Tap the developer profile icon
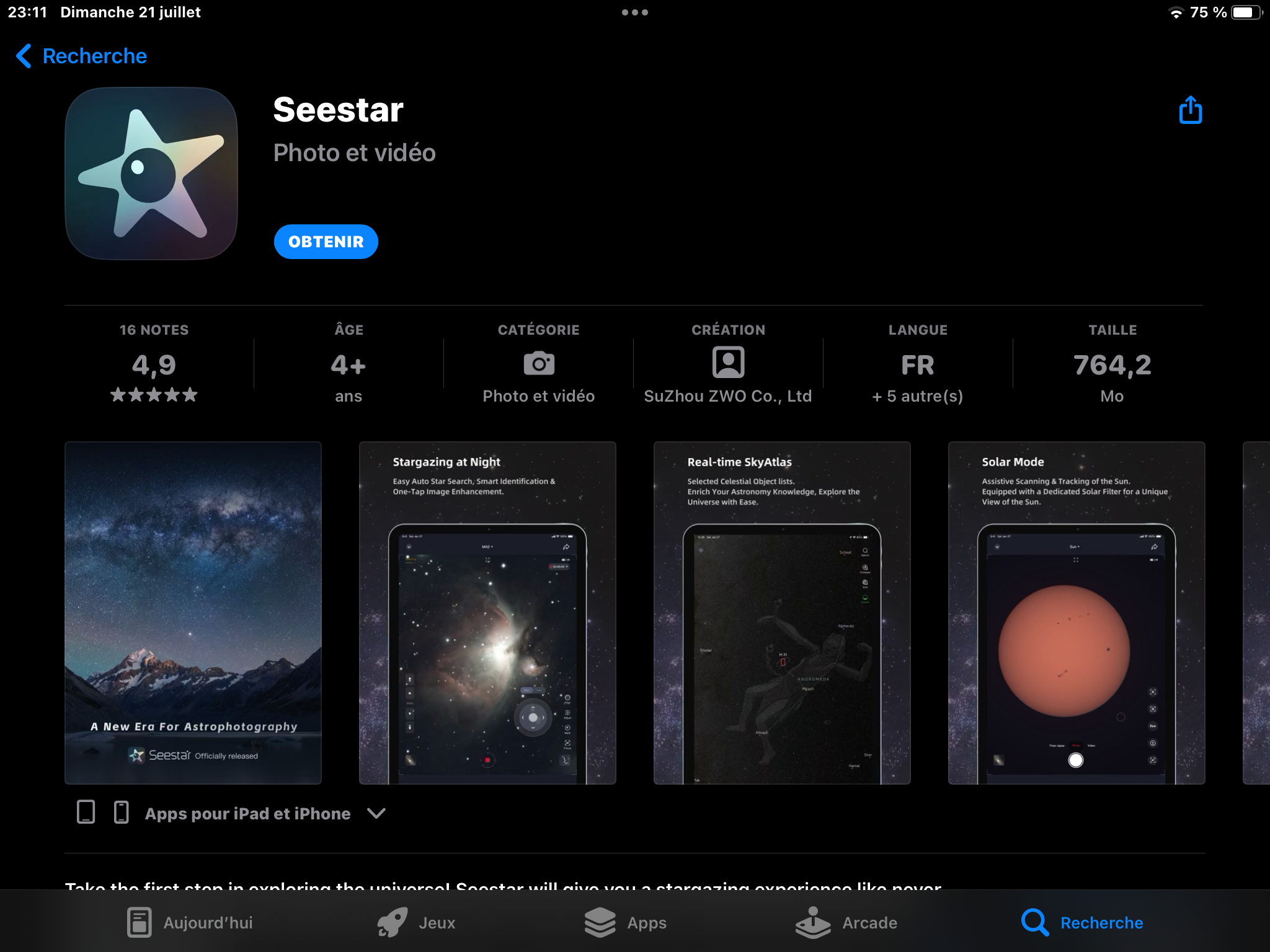This screenshot has width=1270, height=952. (728, 363)
